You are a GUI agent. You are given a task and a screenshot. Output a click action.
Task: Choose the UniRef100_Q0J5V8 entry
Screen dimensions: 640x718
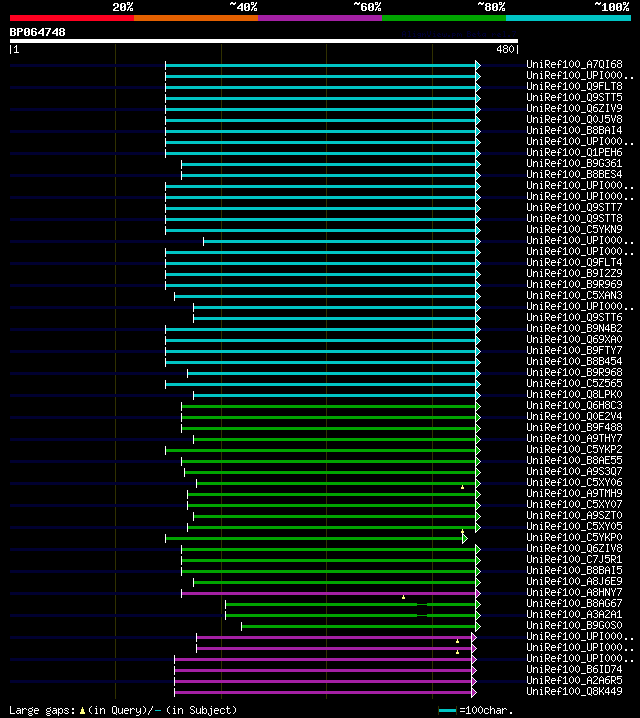574,119
